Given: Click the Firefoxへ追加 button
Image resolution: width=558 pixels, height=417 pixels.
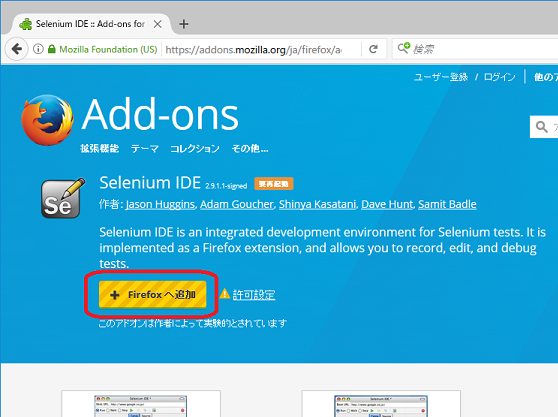Looking at the screenshot, I should click(x=153, y=294).
